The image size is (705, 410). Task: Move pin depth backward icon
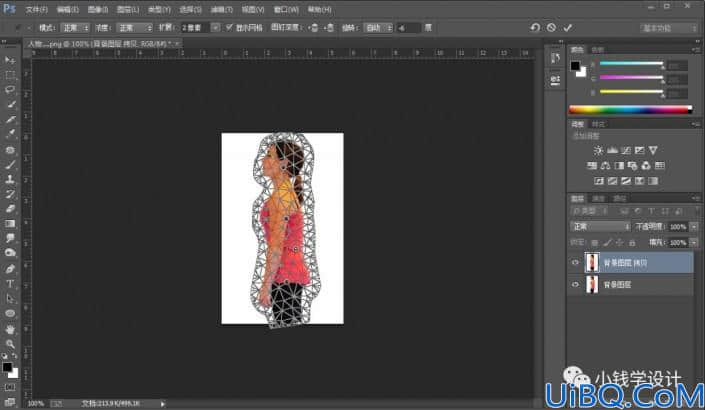pos(329,27)
